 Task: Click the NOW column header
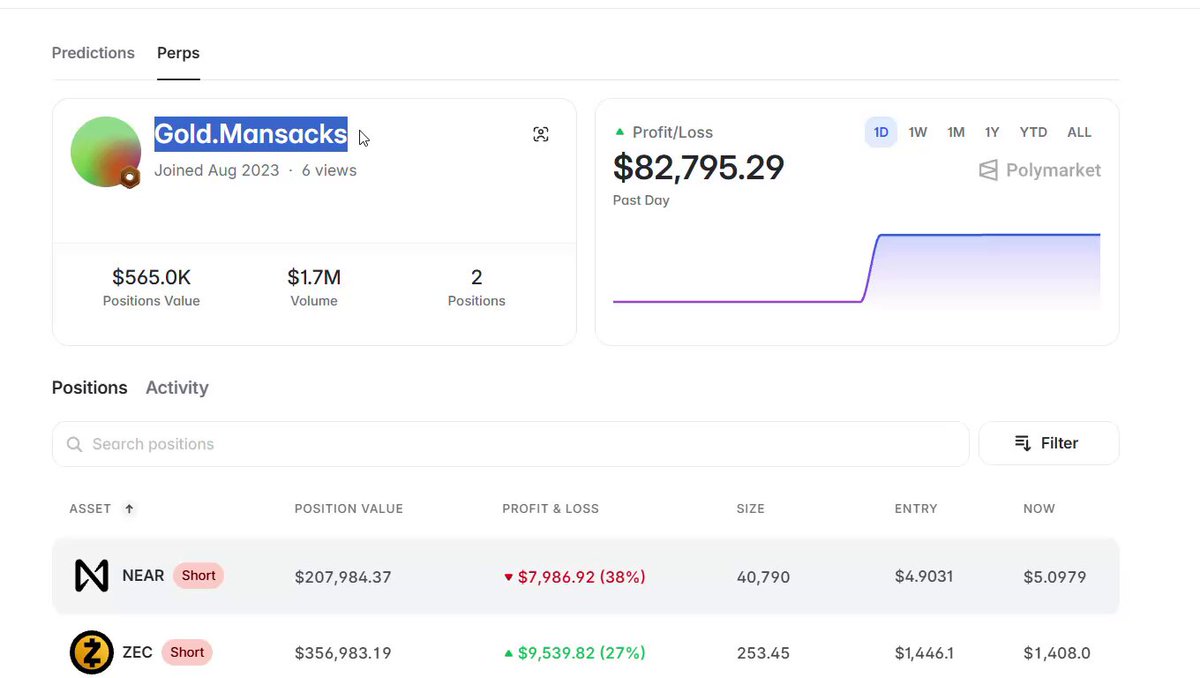pyautogui.click(x=1039, y=509)
